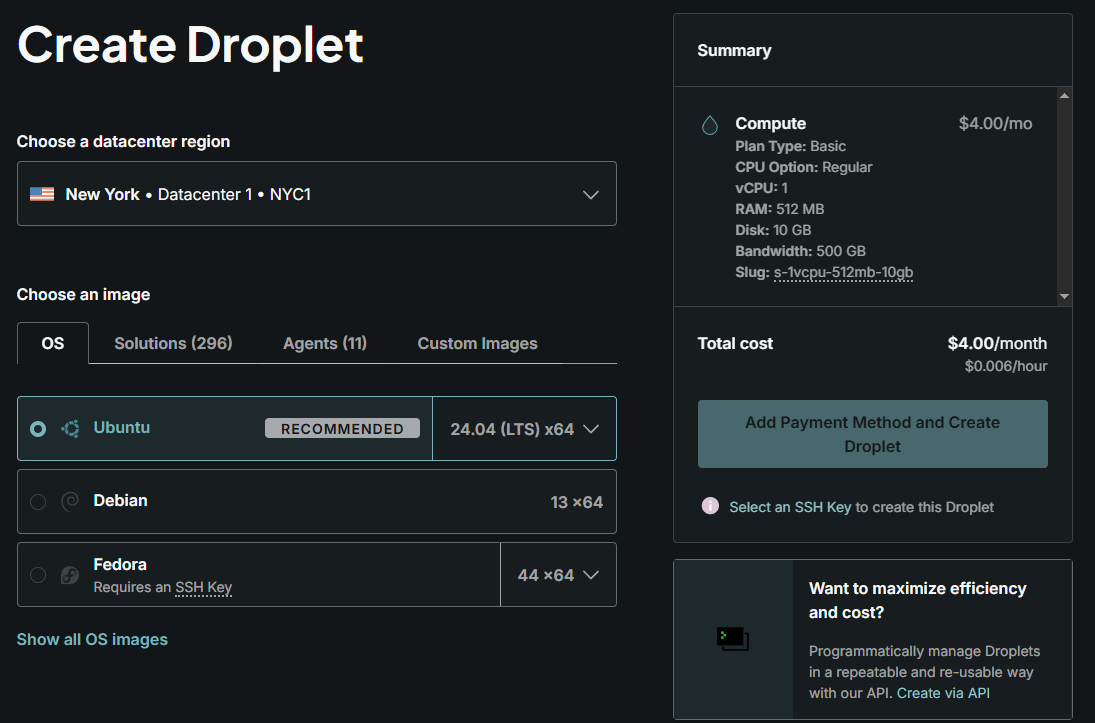Click the Create Droplet page title
This screenshot has width=1095, height=723.
point(190,45)
